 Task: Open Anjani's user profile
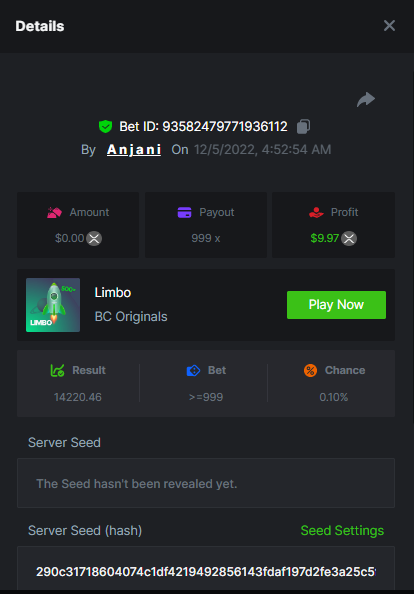click(x=134, y=150)
